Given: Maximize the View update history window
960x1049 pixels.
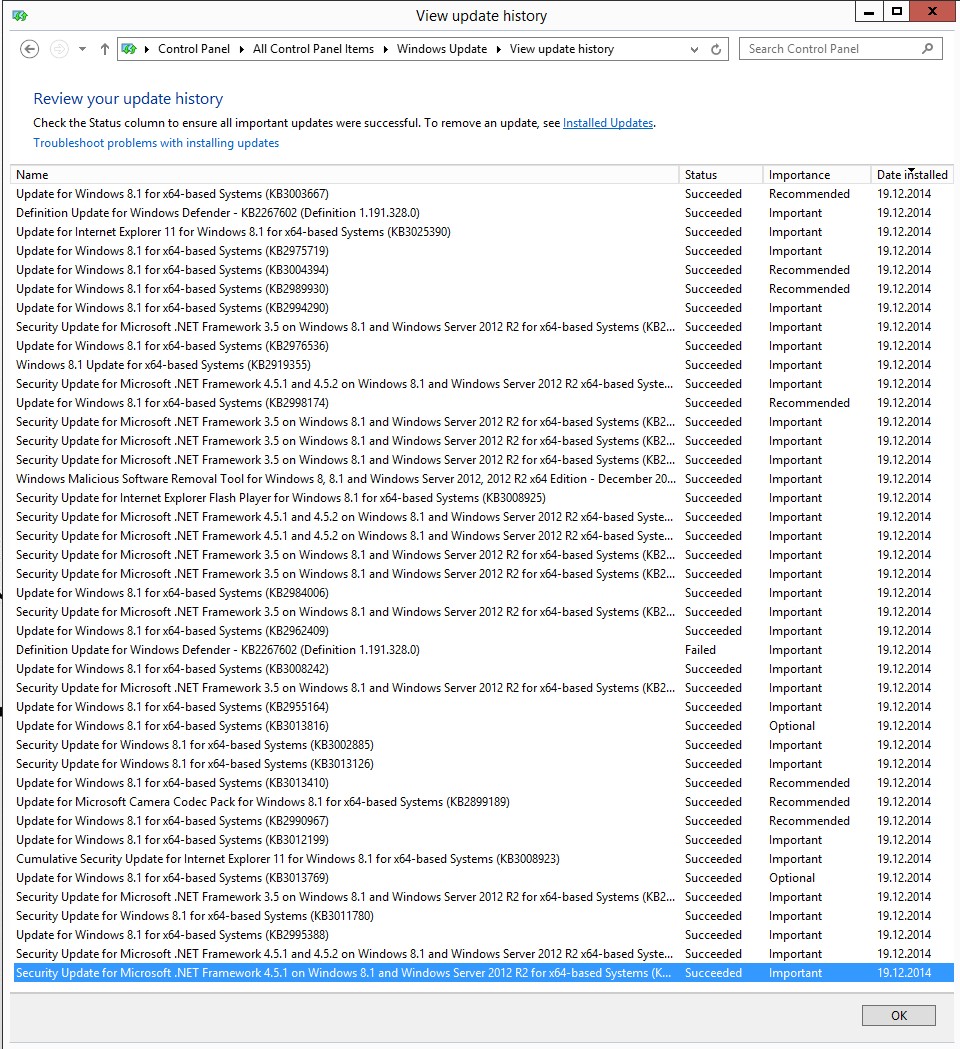Looking at the screenshot, I should point(896,11).
